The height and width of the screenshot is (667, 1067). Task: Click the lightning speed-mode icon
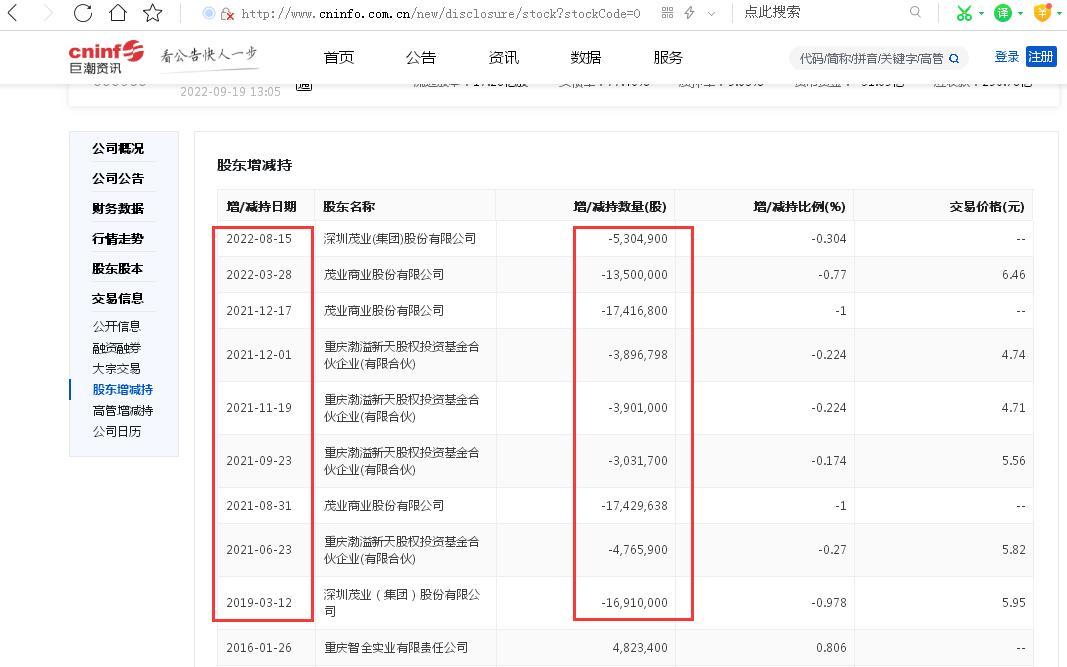[x=689, y=13]
